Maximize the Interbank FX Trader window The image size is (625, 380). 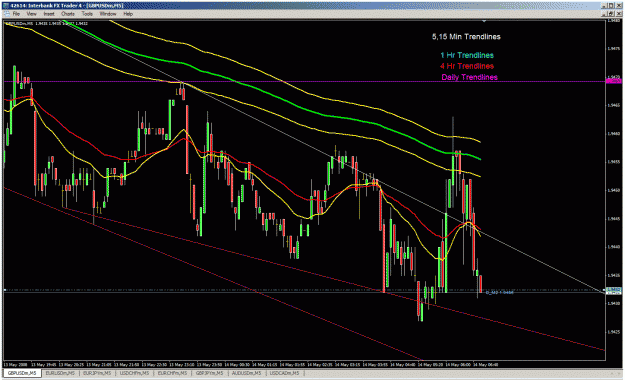coord(611,6)
